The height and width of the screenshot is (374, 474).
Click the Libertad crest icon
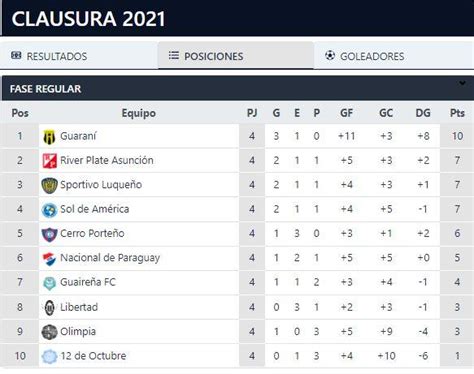coord(49,308)
